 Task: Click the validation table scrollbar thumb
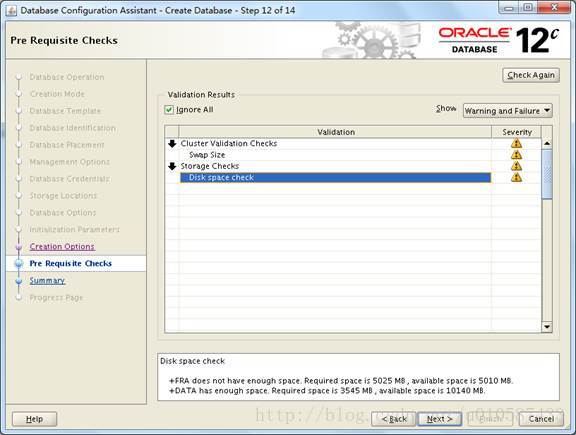[x=547, y=175]
